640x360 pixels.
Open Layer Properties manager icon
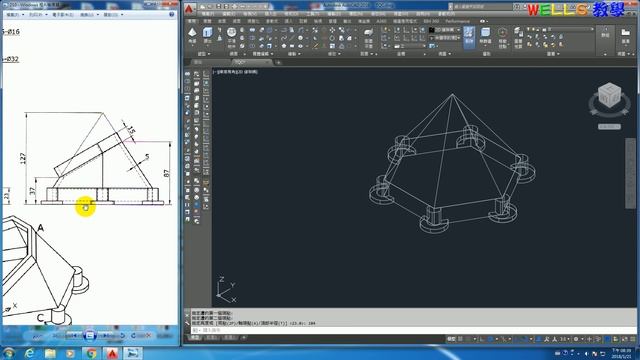point(518,37)
